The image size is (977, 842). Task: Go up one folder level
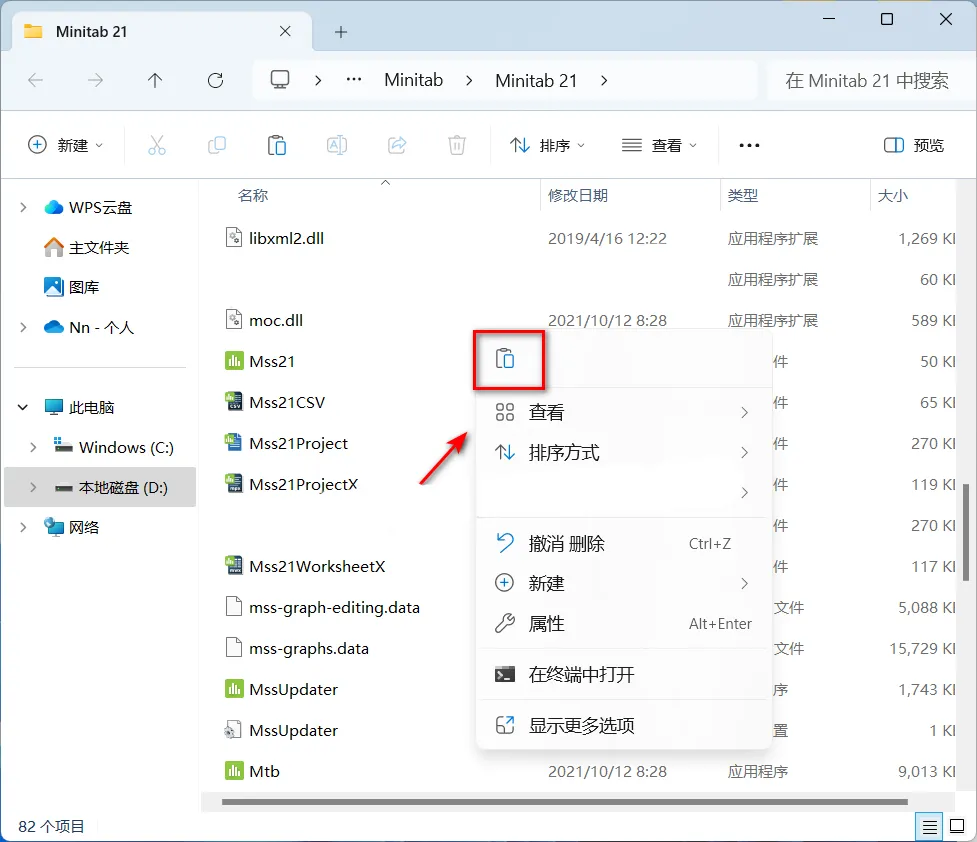155,80
